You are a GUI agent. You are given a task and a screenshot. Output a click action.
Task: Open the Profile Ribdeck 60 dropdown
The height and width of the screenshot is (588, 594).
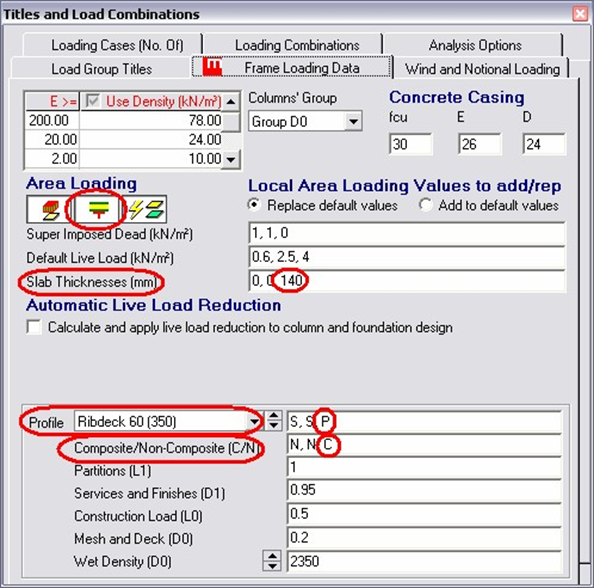pyautogui.click(x=254, y=421)
